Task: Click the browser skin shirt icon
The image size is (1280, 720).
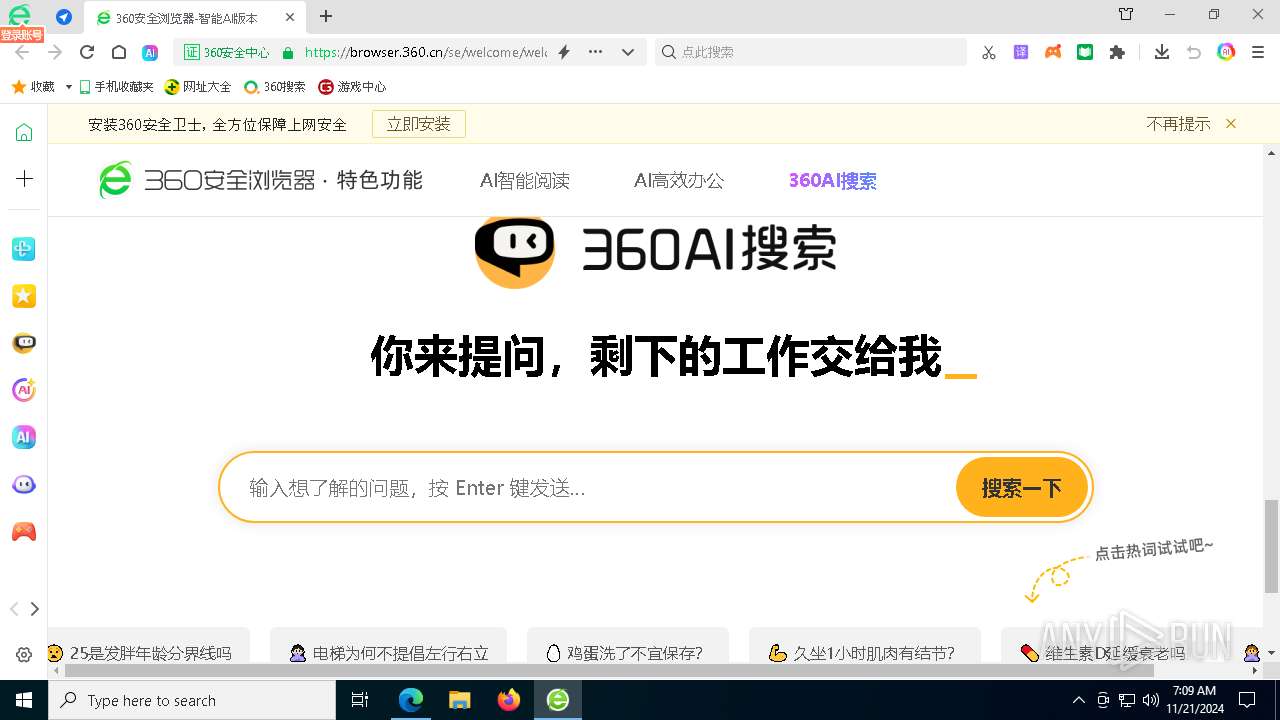Action: click(1126, 15)
